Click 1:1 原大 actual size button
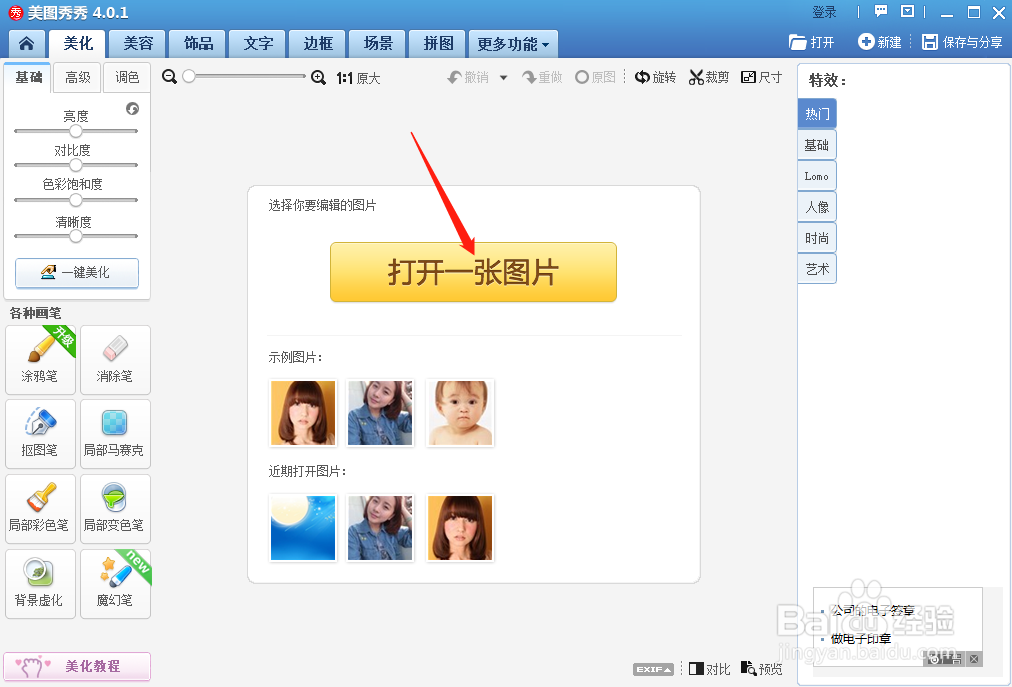 358,78
